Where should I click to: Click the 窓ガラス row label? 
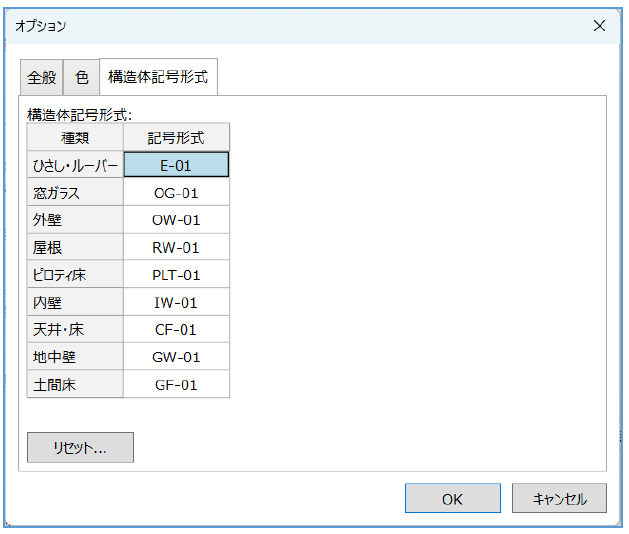pos(75,193)
